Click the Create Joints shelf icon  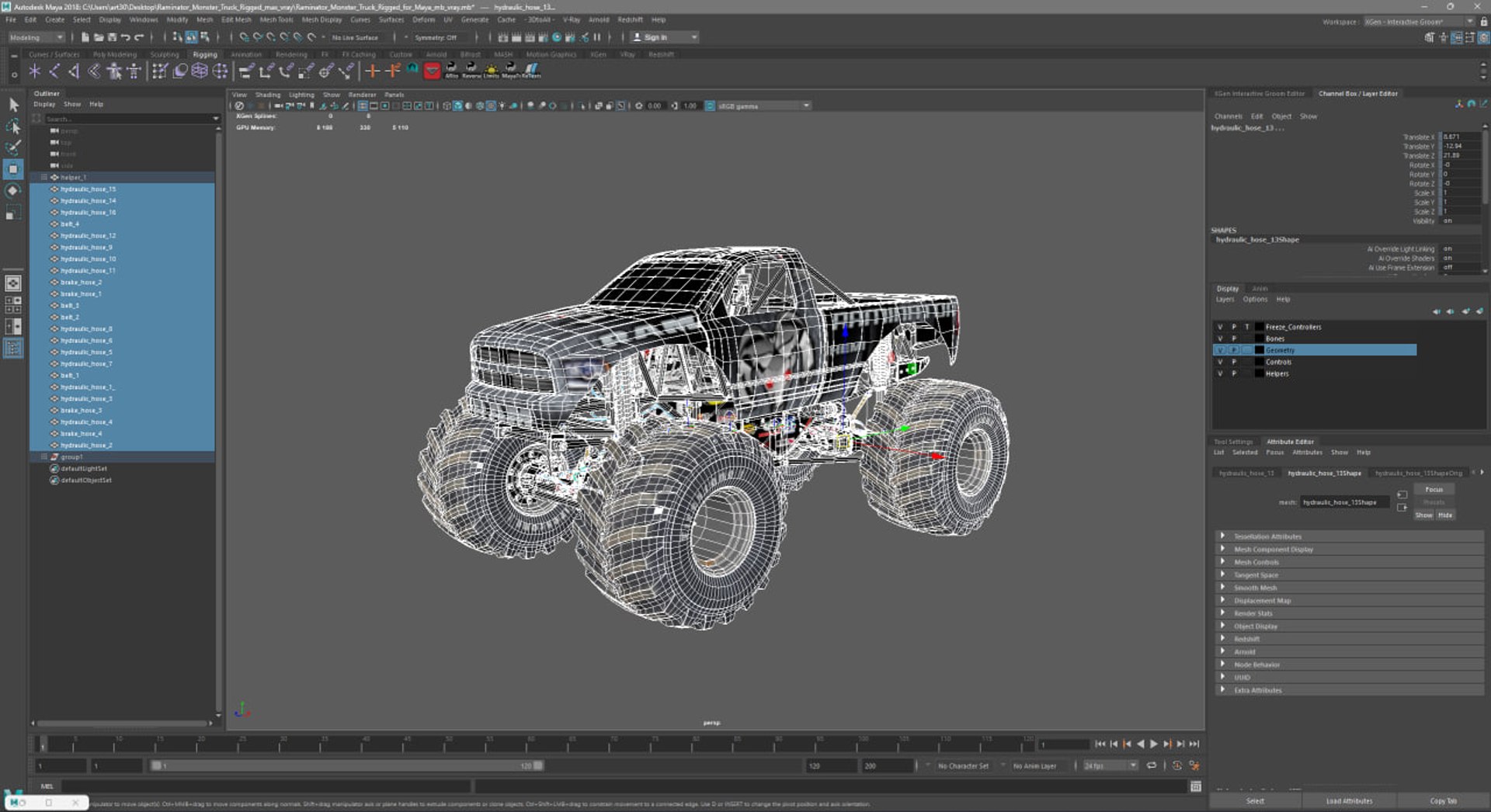click(54, 71)
